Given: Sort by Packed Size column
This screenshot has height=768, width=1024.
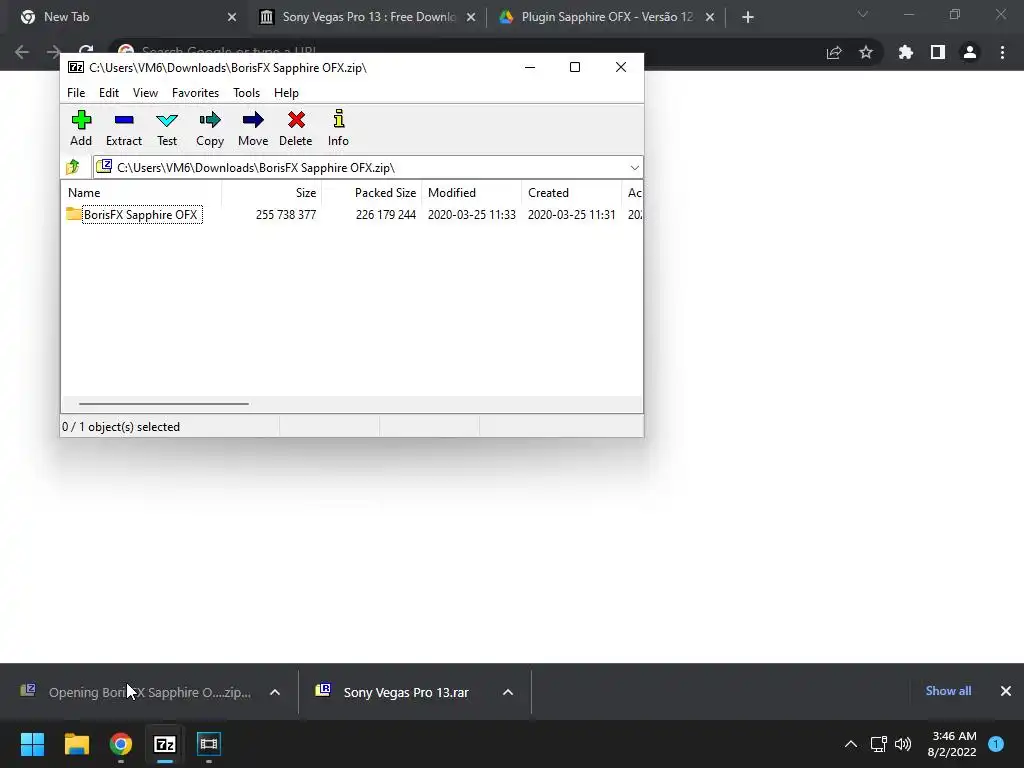Looking at the screenshot, I should pos(371,193).
